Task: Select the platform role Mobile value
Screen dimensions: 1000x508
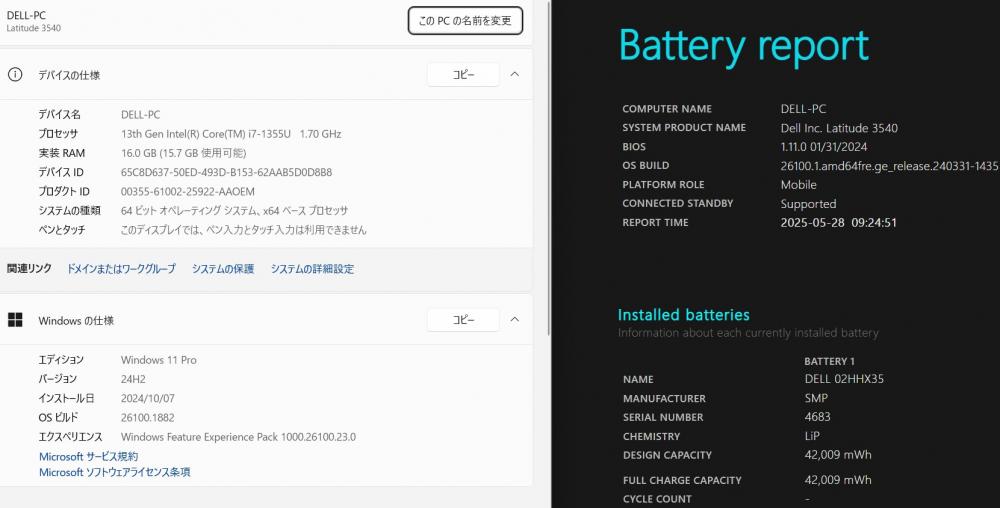Action: [798, 185]
